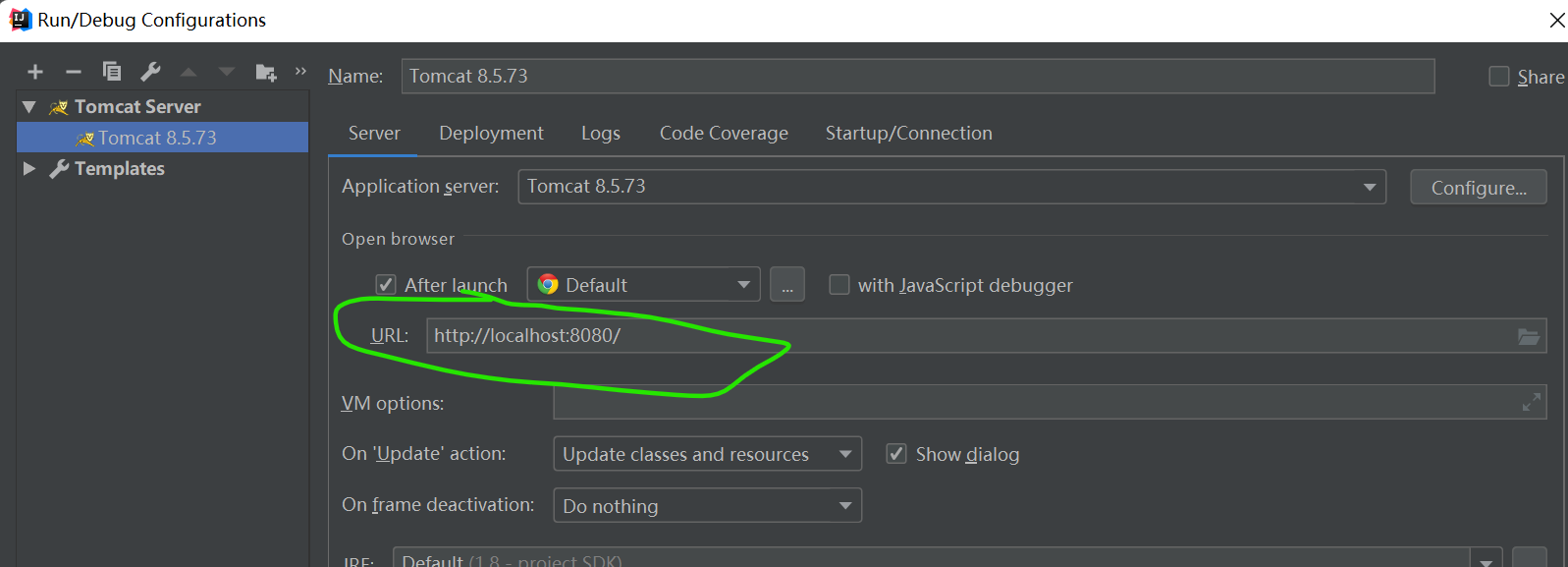Switch to the Server tab
The image size is (1568, 567).
click(x=374, y=134)
